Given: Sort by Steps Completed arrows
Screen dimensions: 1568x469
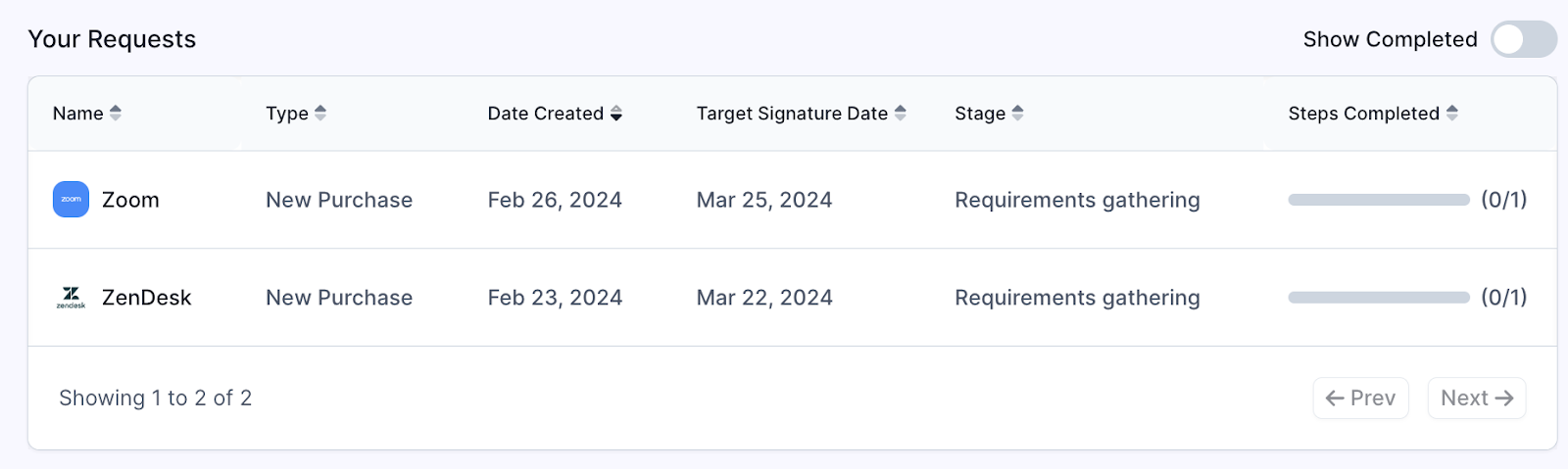Looking at the screenshot, I should pos(1452,114).
